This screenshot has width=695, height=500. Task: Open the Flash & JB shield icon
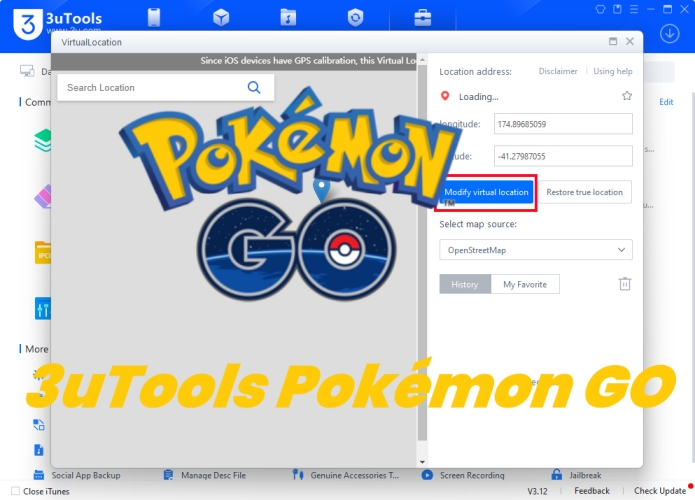[x=355, y=18]
